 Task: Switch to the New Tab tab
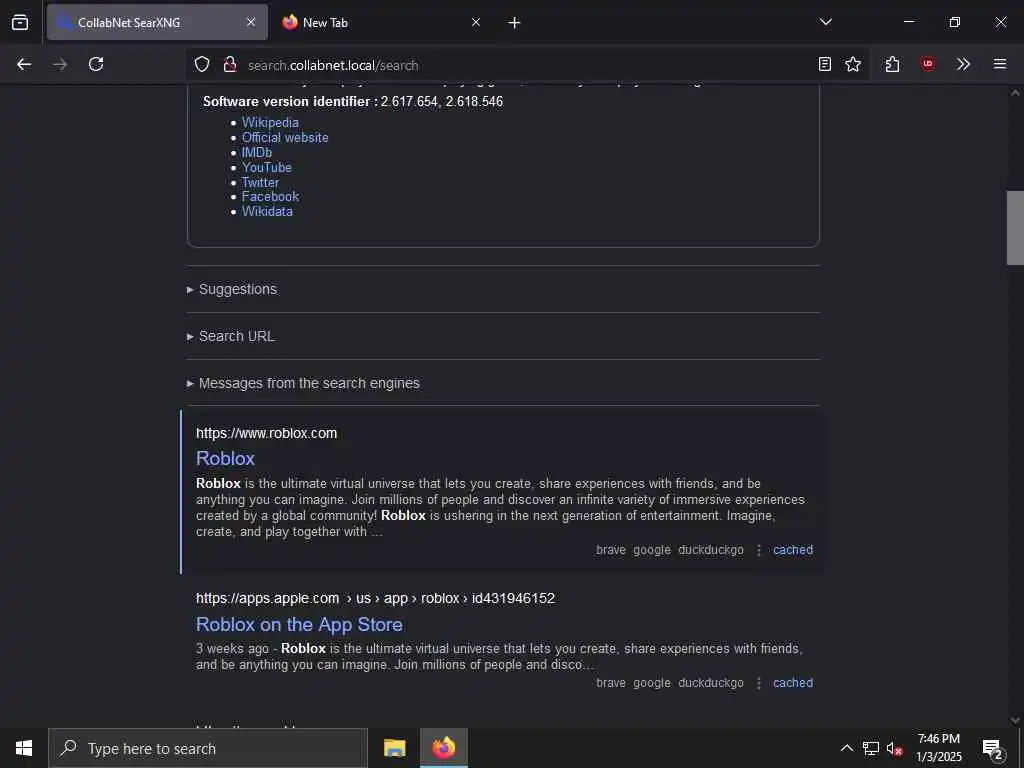coord(382,22)
